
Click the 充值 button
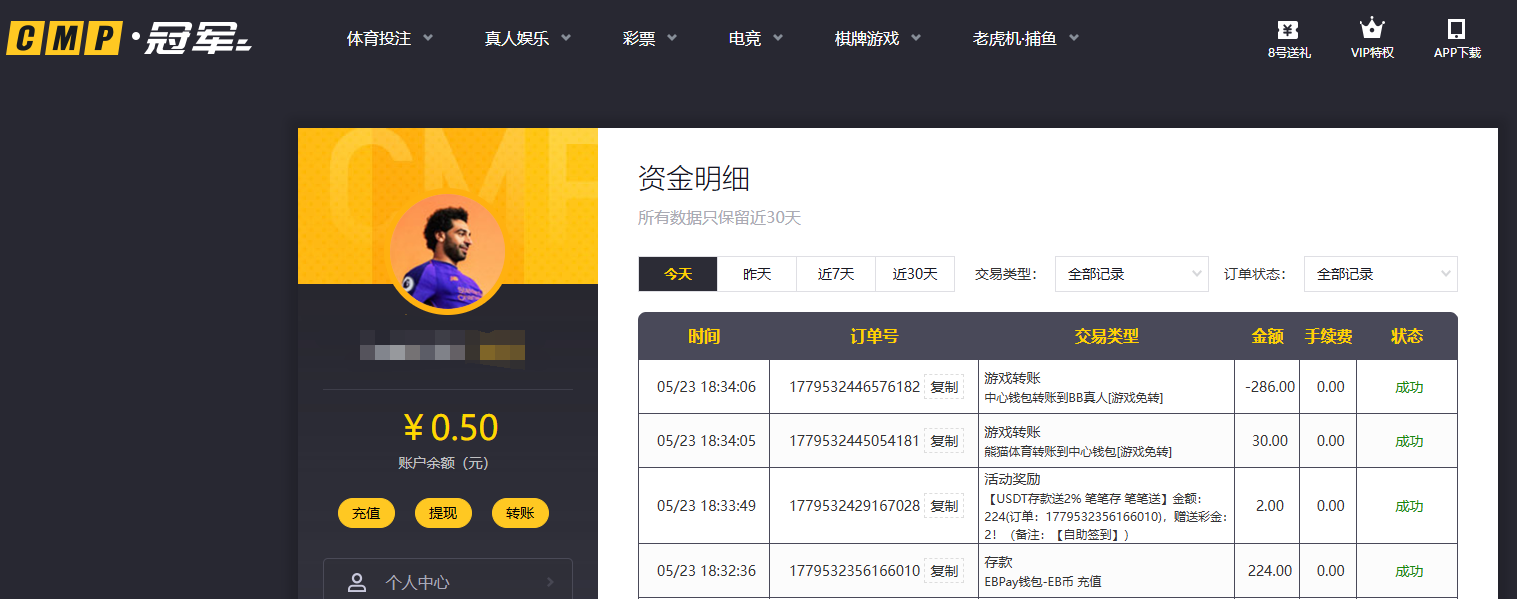(367, 513)
